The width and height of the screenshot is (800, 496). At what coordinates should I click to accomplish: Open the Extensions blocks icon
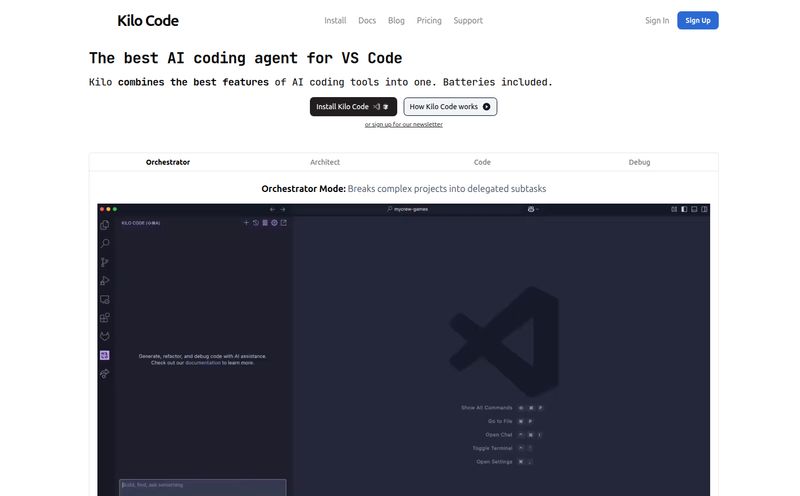tap(105, 318)
